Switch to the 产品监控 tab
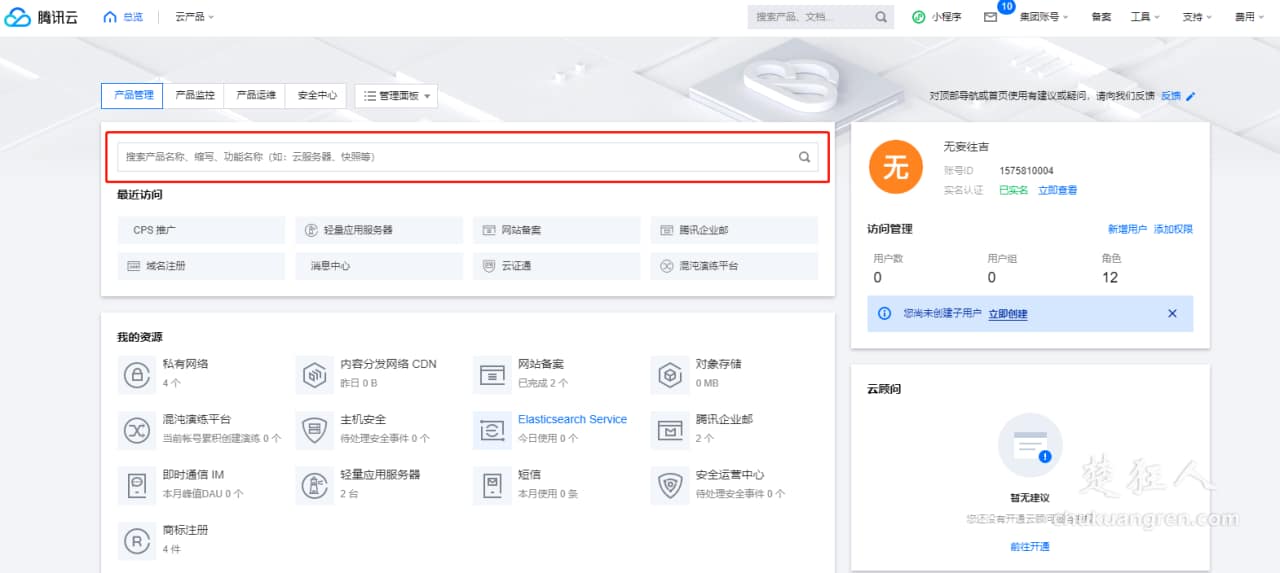This screenshot has width=1280, height=573. [194, 96]
